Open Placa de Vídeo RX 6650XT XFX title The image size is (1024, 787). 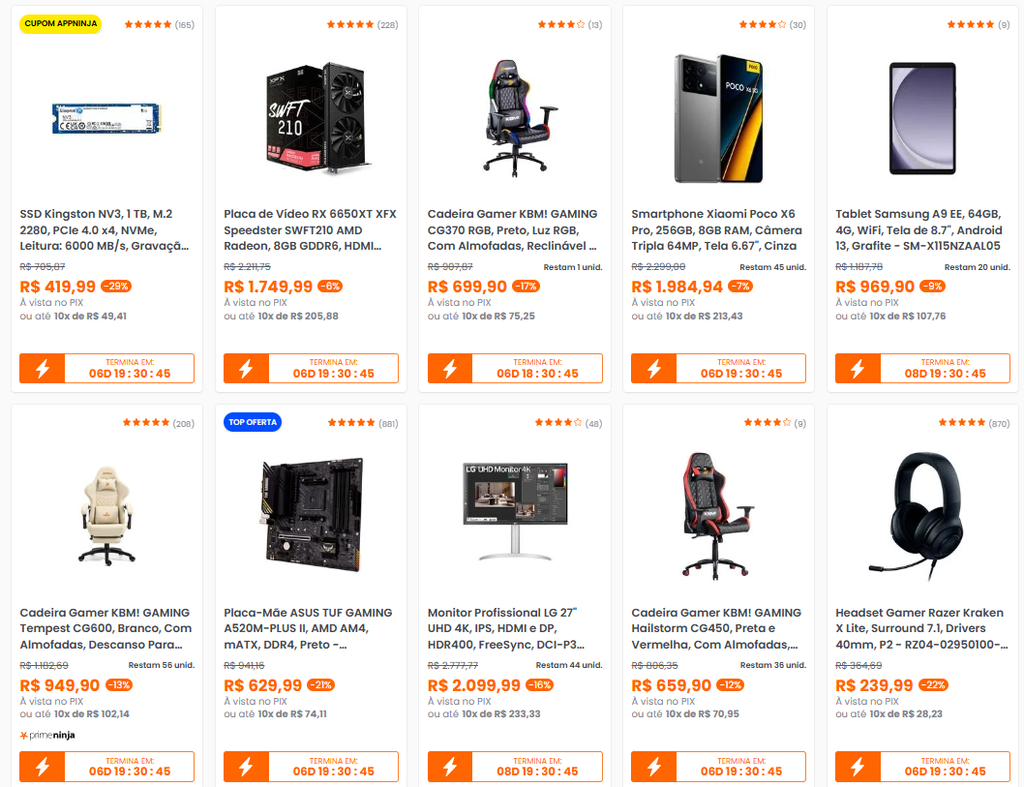[x=310, y=230]
